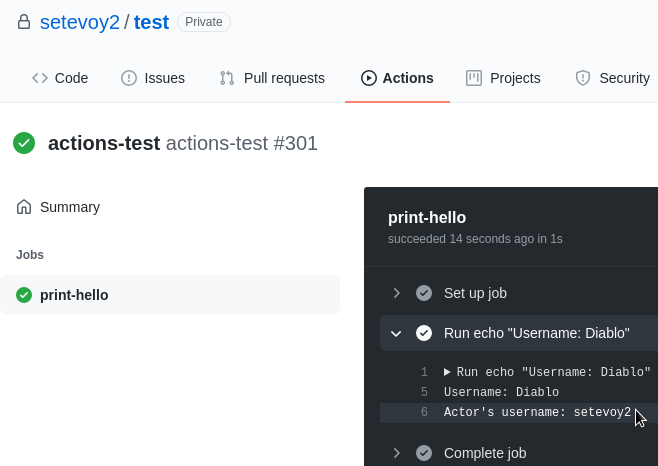658x466 pixels.
Task: Select log line 6 number
Action: (424, 412)
